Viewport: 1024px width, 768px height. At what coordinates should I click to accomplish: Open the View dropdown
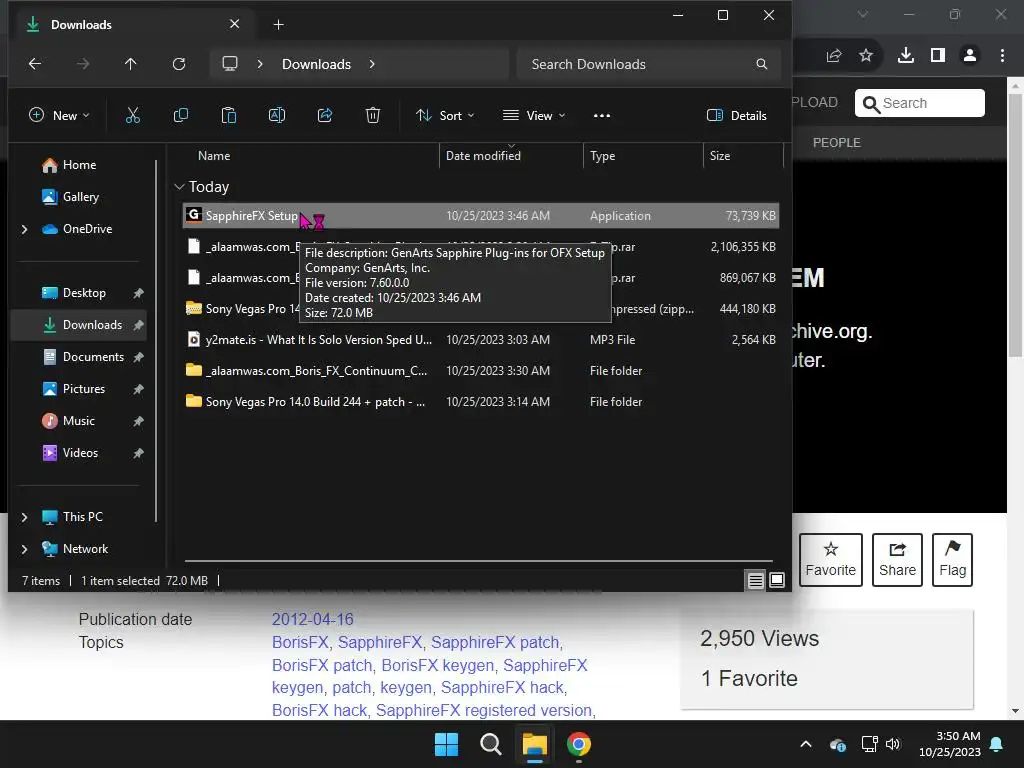[x=534, y=116]
